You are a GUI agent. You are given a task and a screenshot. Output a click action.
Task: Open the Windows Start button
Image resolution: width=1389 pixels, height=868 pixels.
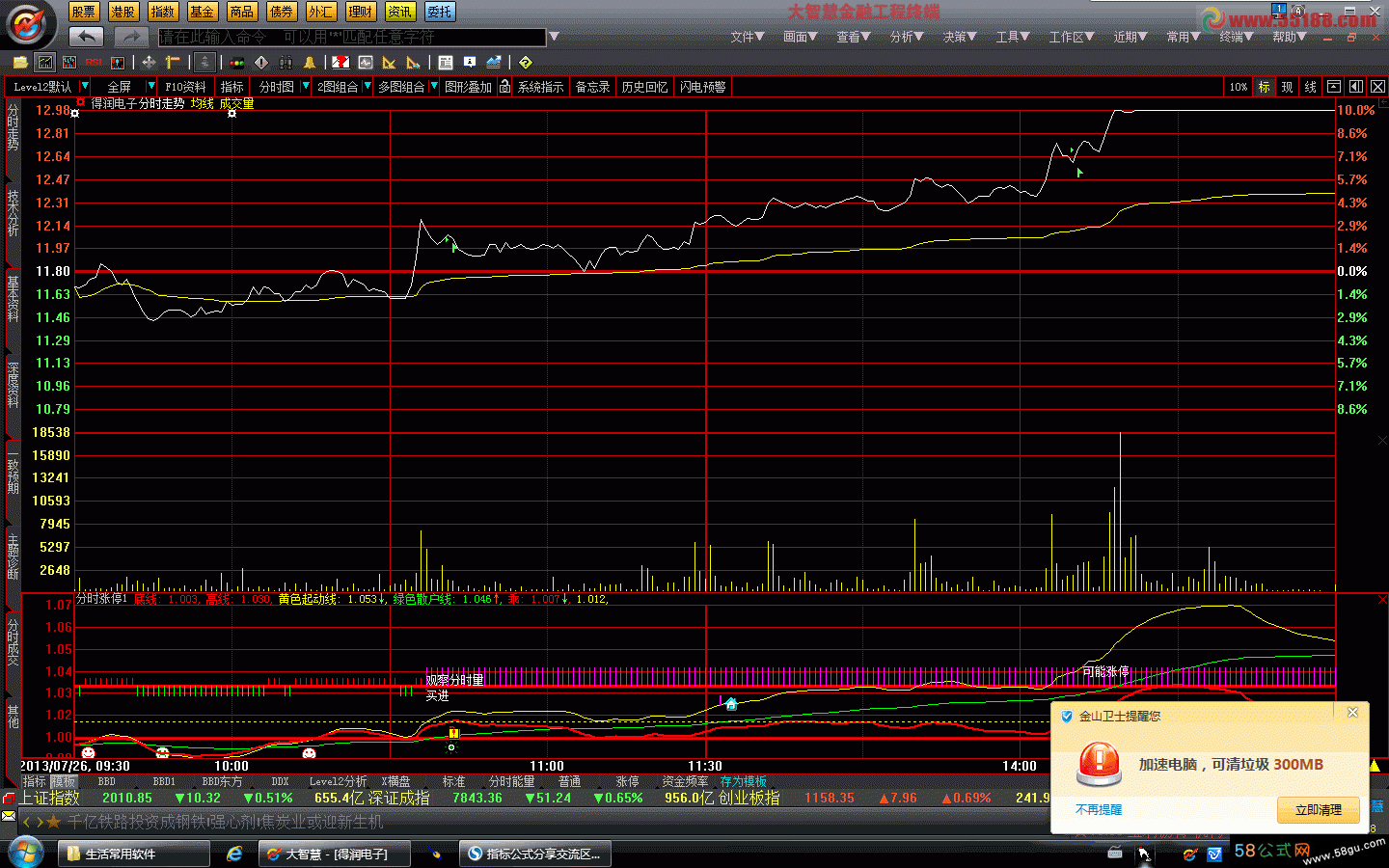(25, 853)
